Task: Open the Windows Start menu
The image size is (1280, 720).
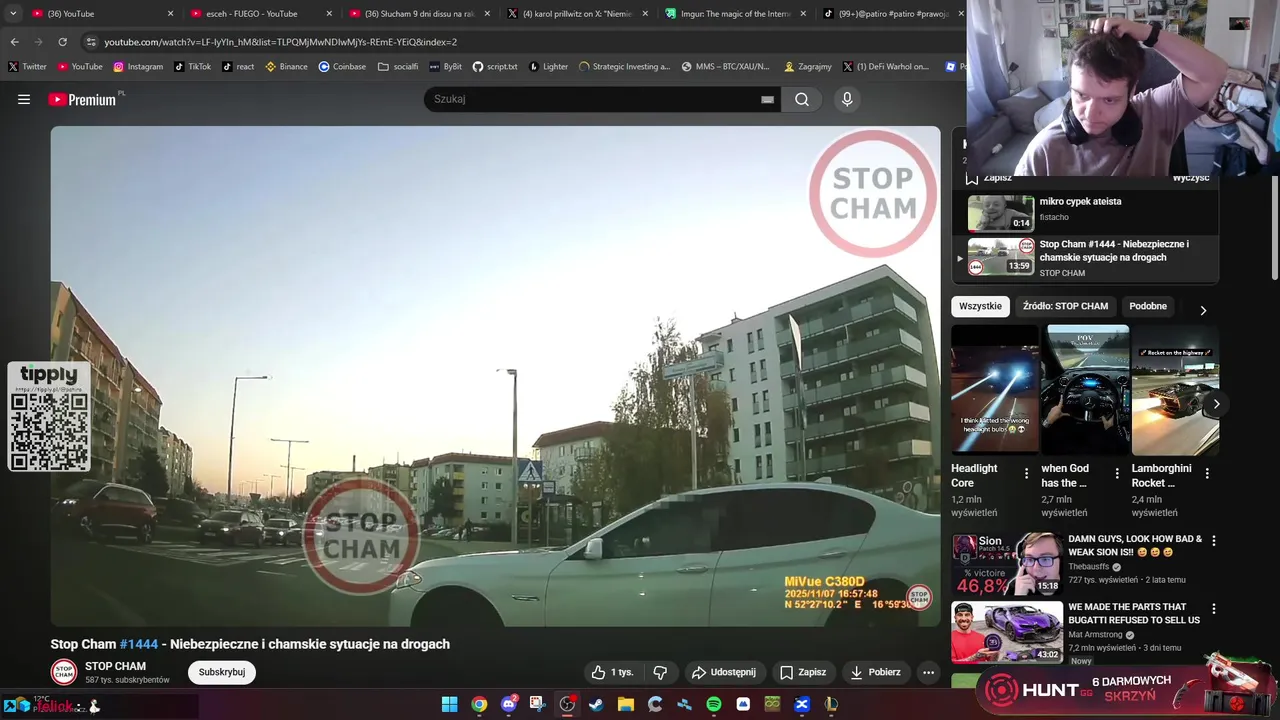Action: pyautogui.click(x=450, y=704)
